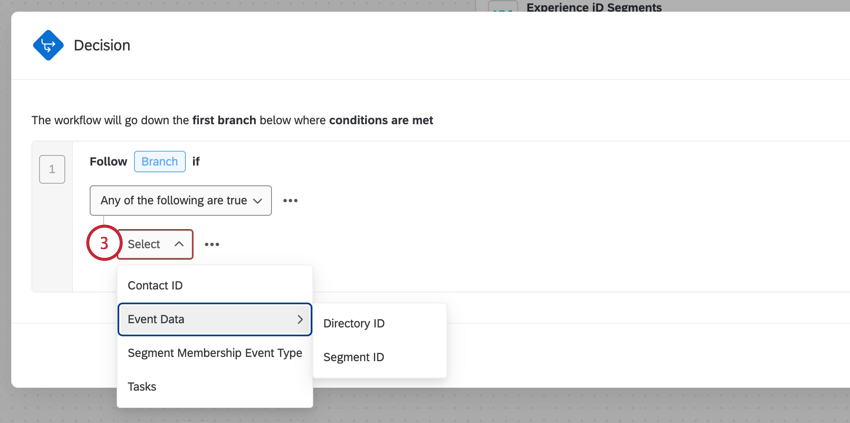The height and width of the screenshot is (423, 850).
Task: Click the branch number 1 box
Action: click(x=52, y=169)
